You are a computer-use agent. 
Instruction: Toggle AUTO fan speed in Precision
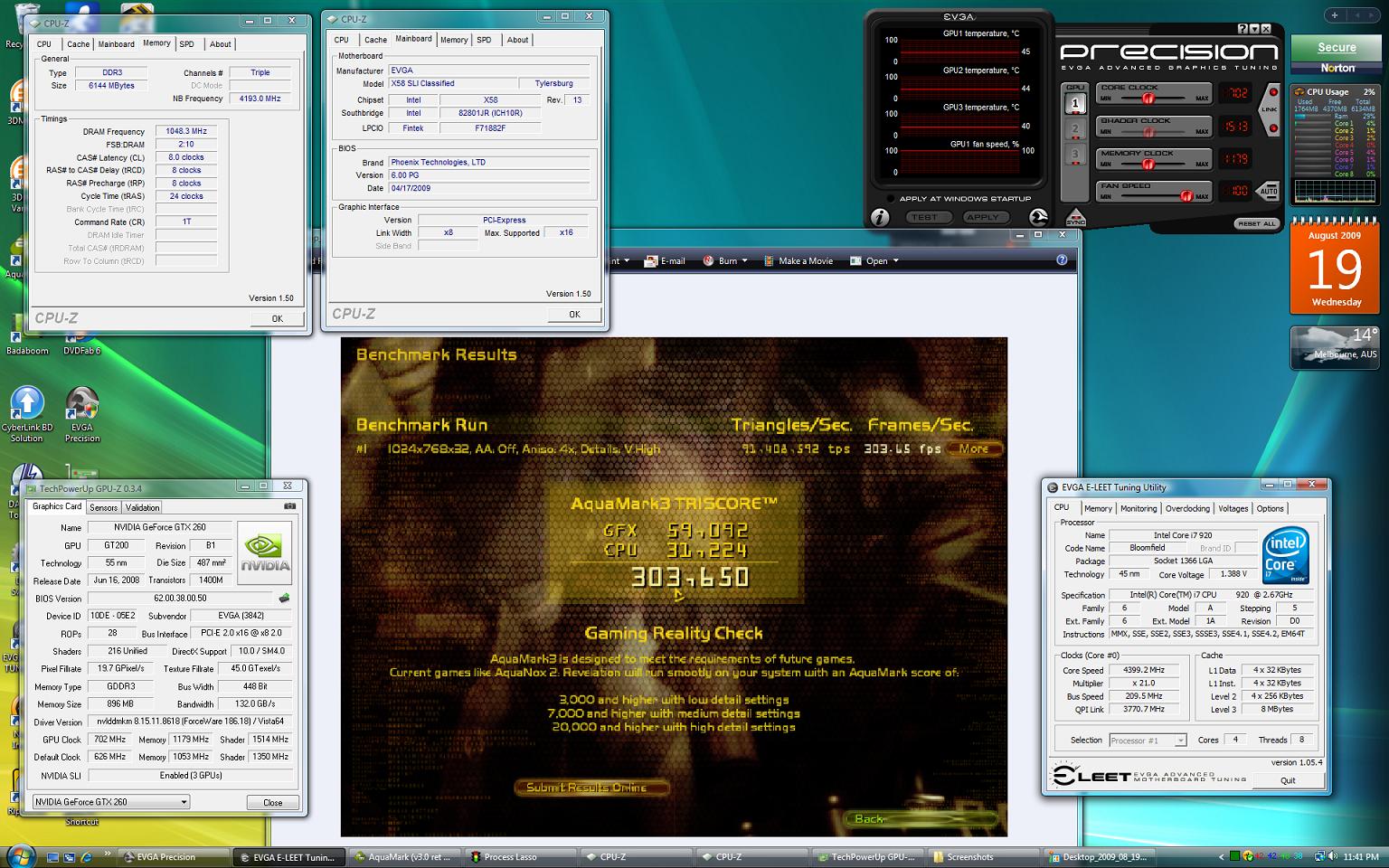(1268, 191)
